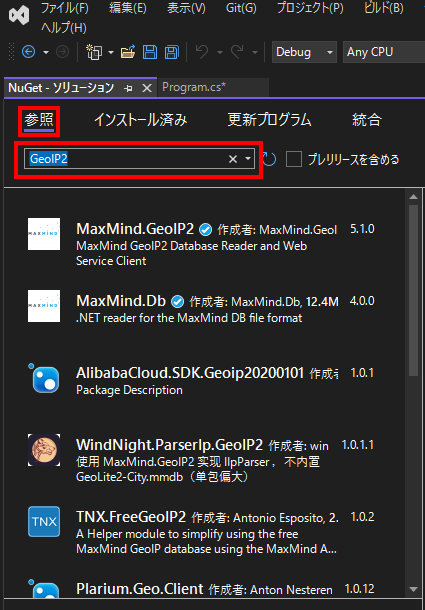Click the save all icon
This screenshot has height=610, width=425.
(x=172, y=52)
